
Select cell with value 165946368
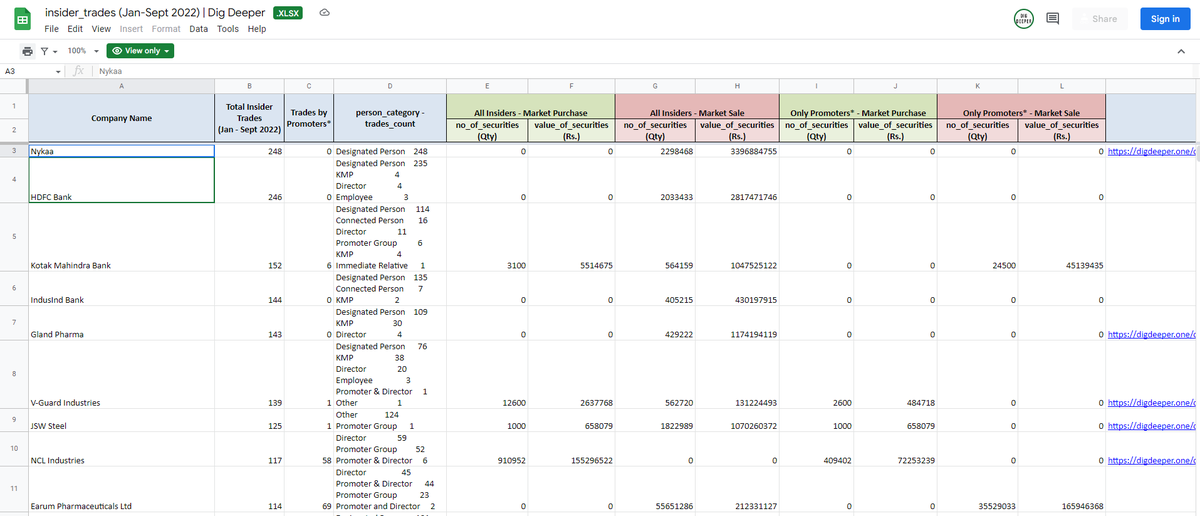pos(1064,489)
